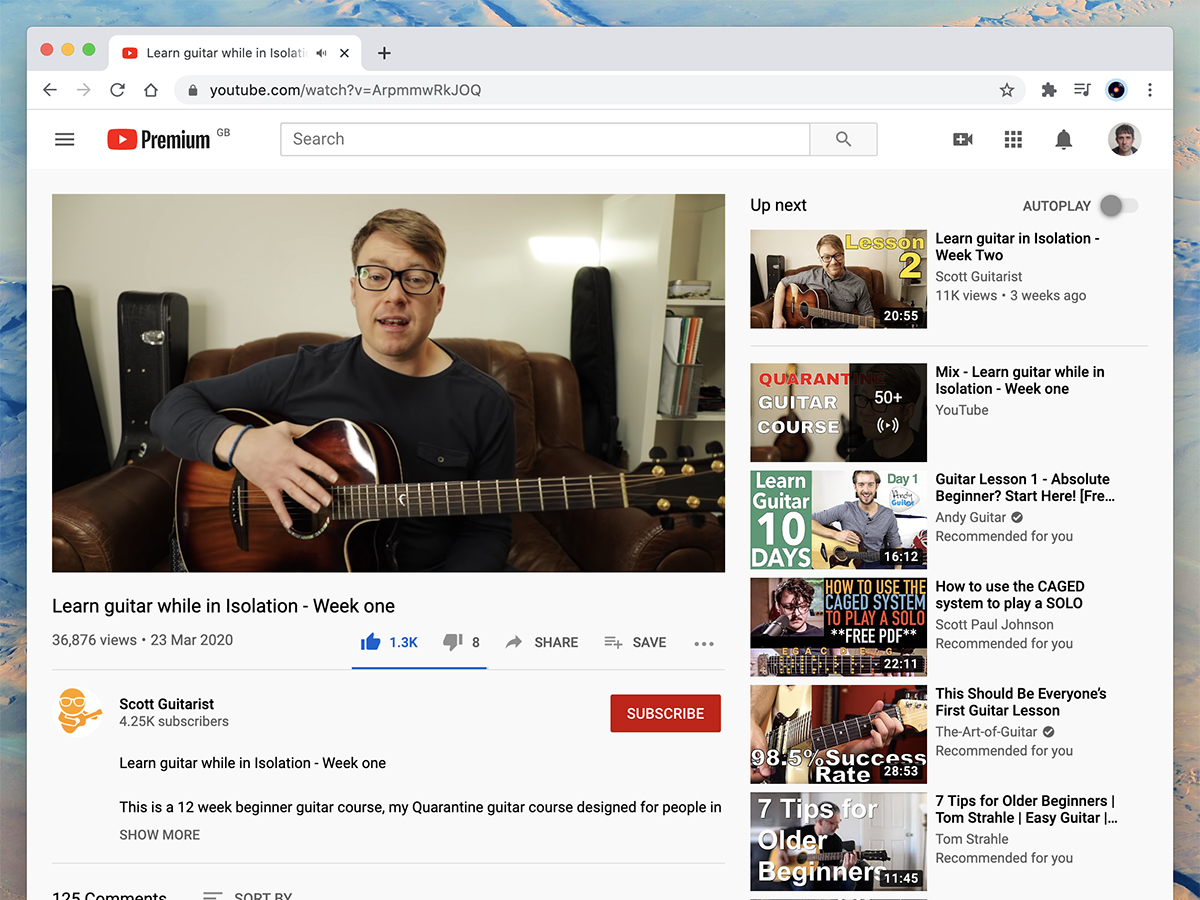Image resolution: width=1200 pixels, height=900 pixels.
Task: Open a new browser tab
Action: (385, 53)
